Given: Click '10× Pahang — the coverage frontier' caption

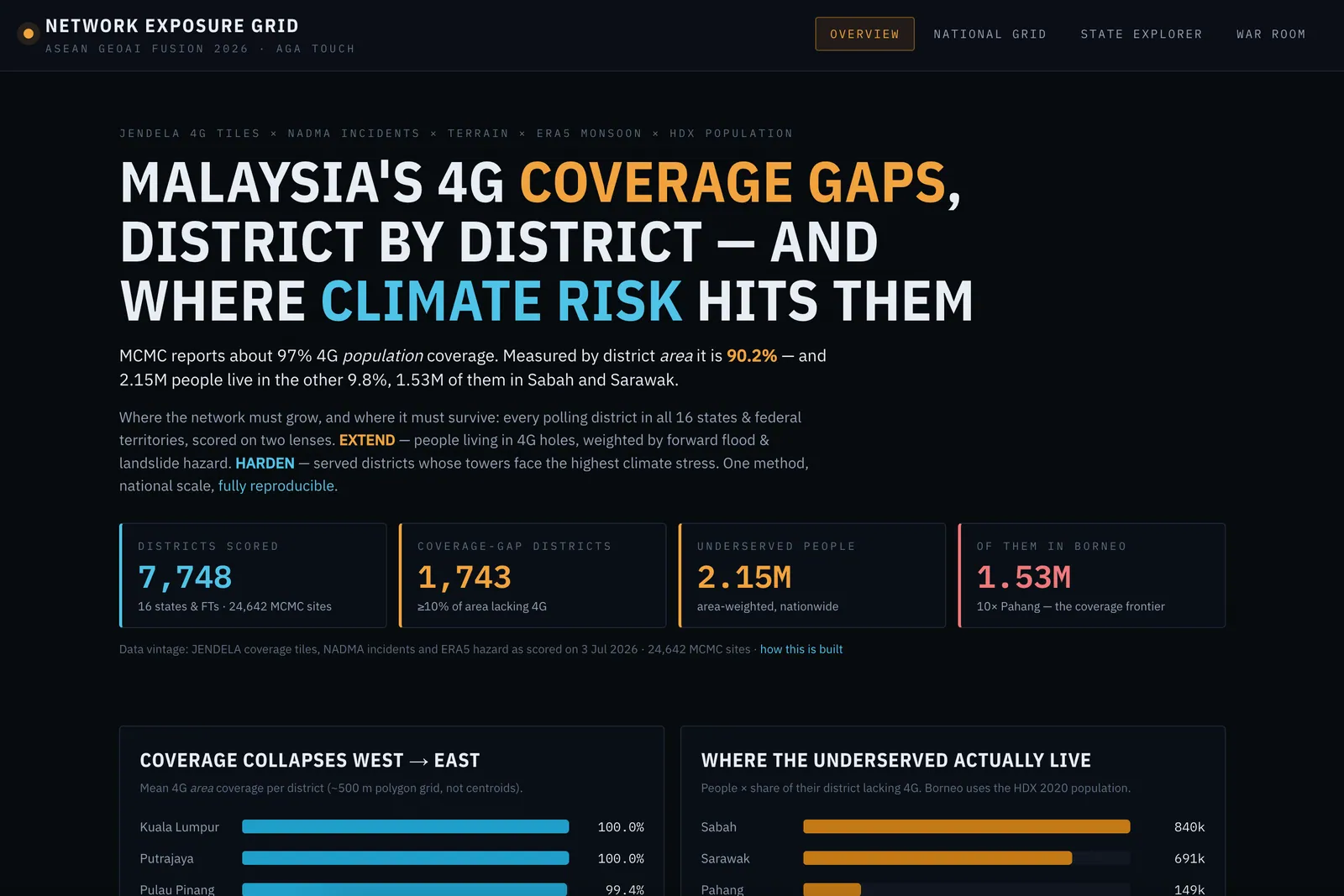Looking at the screenshot, I should 1070,606.
